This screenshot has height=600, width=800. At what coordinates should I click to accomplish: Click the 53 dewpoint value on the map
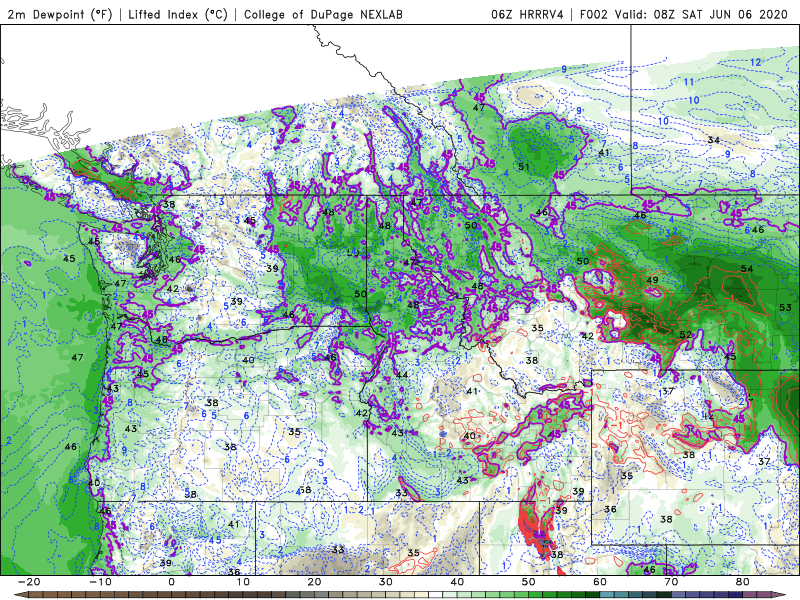tap(785, 307)
